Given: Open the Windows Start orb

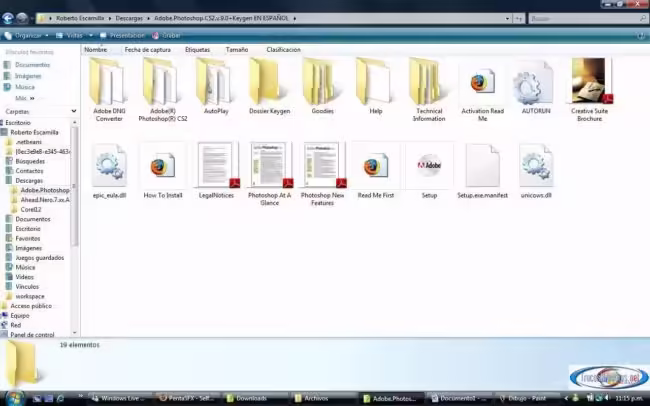Looking at the screenshot, I should pyautogui.click(x=15, y=398).
